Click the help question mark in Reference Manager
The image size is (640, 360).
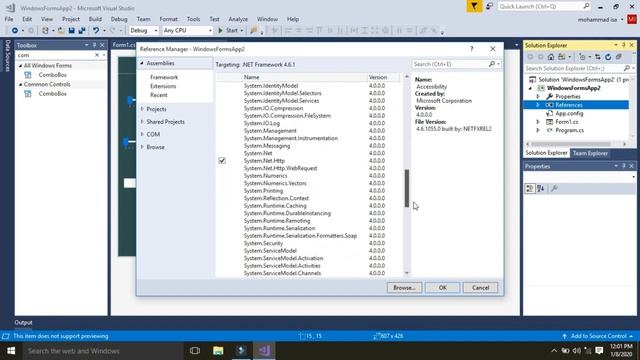[471, 49]
